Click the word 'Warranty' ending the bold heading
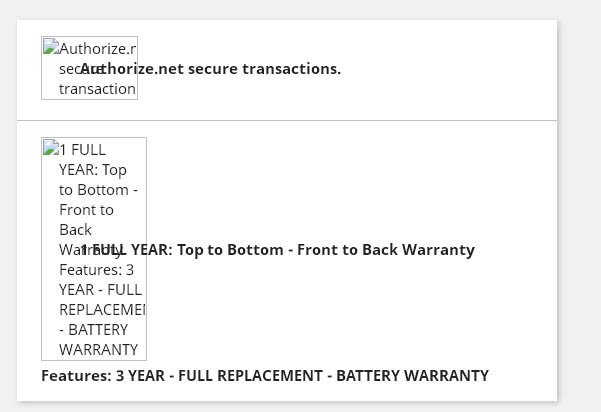601x412 pixels. (438, 250)
